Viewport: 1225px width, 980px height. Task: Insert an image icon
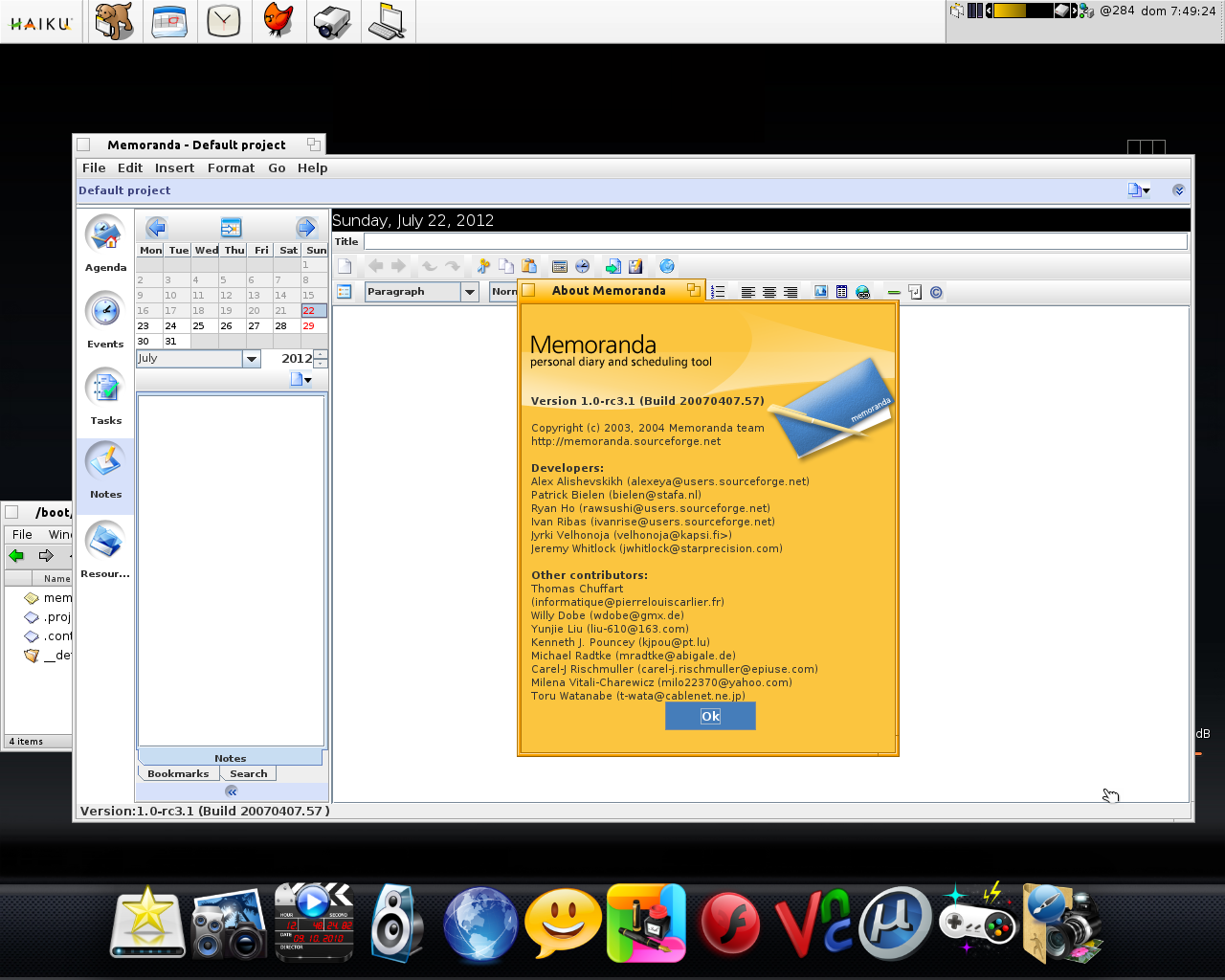click(x=821, y=292)
